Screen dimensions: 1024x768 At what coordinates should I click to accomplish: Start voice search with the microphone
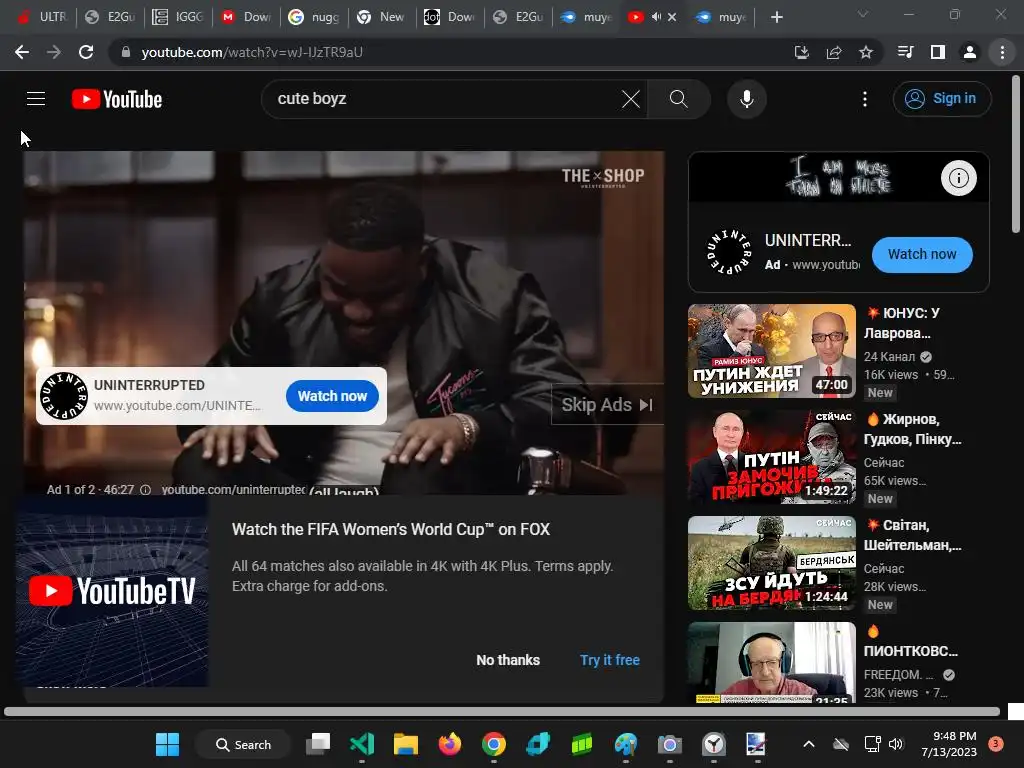point(746,99)
